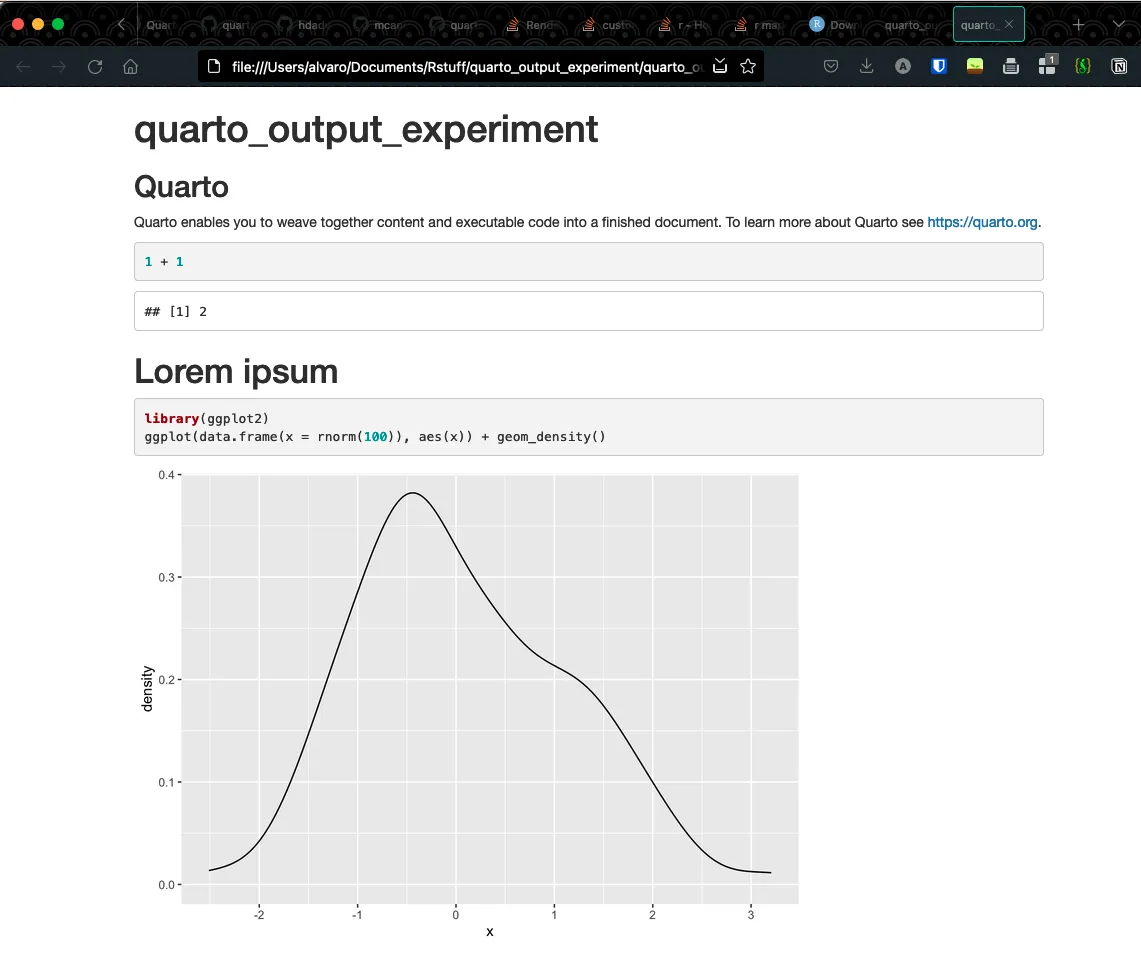Click the density y-axis label
This screenshot has height=973, width=1141.
coord(147,688)
